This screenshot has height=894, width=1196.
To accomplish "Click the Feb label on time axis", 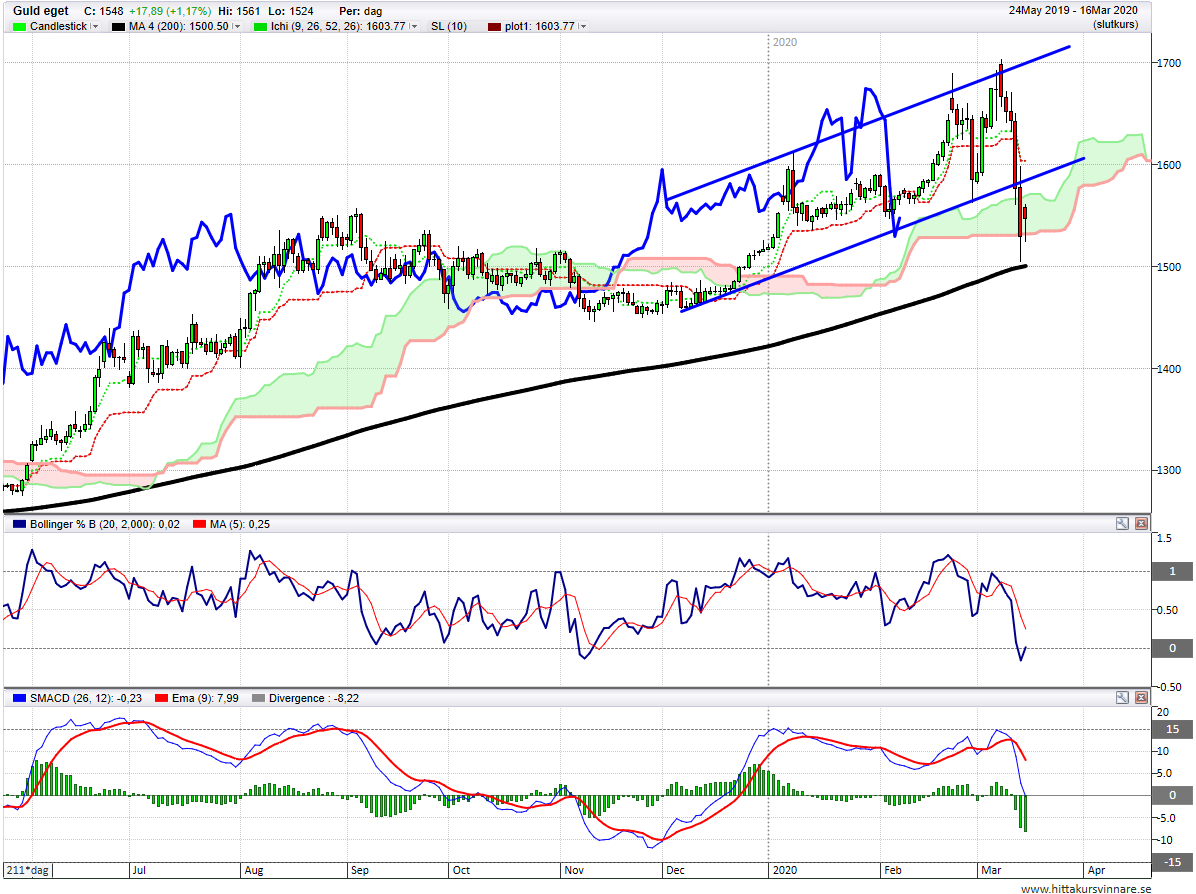I will click(892, 870).
